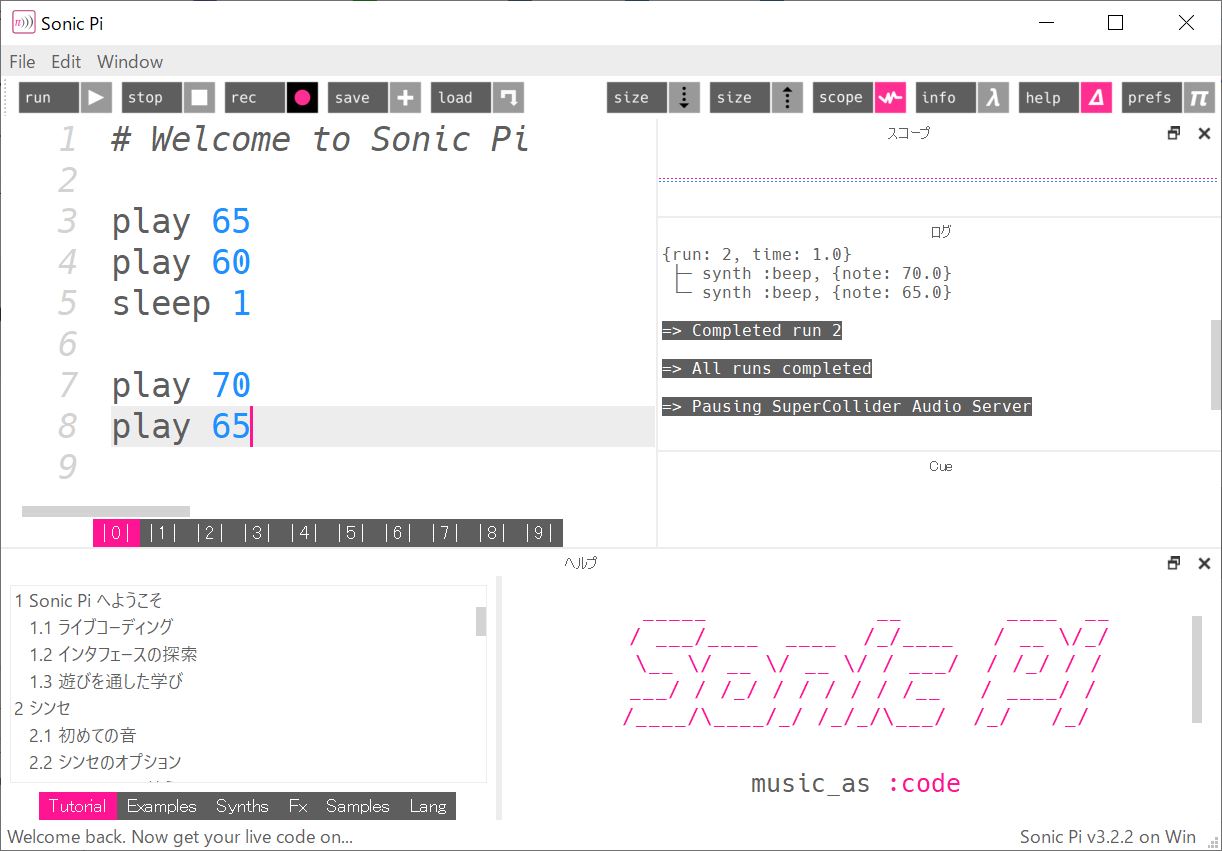Screen dimensions: 1222x851
Task: Switch to buffer tab 0
Action: tap(116, 533)
